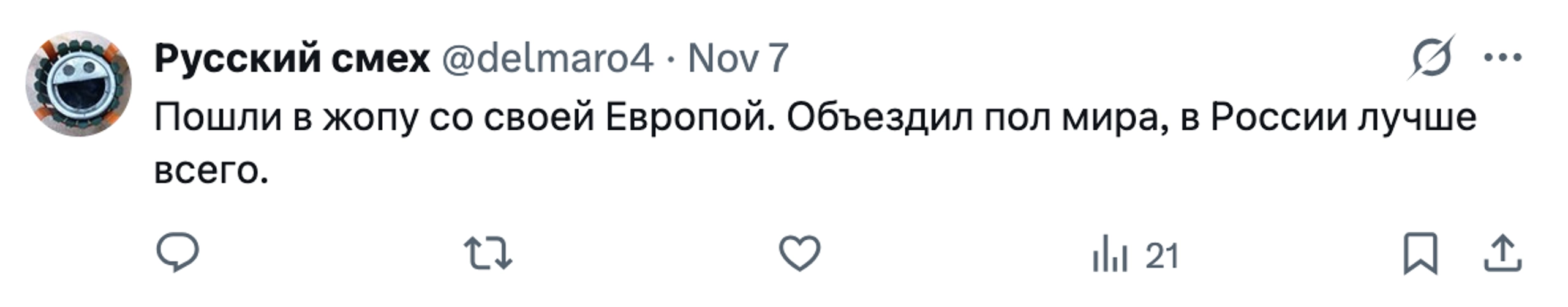Click the reply speech bubble icon
Image resolution: width=1568 pixels, height=307 pixels.
(x=178, y=253)
